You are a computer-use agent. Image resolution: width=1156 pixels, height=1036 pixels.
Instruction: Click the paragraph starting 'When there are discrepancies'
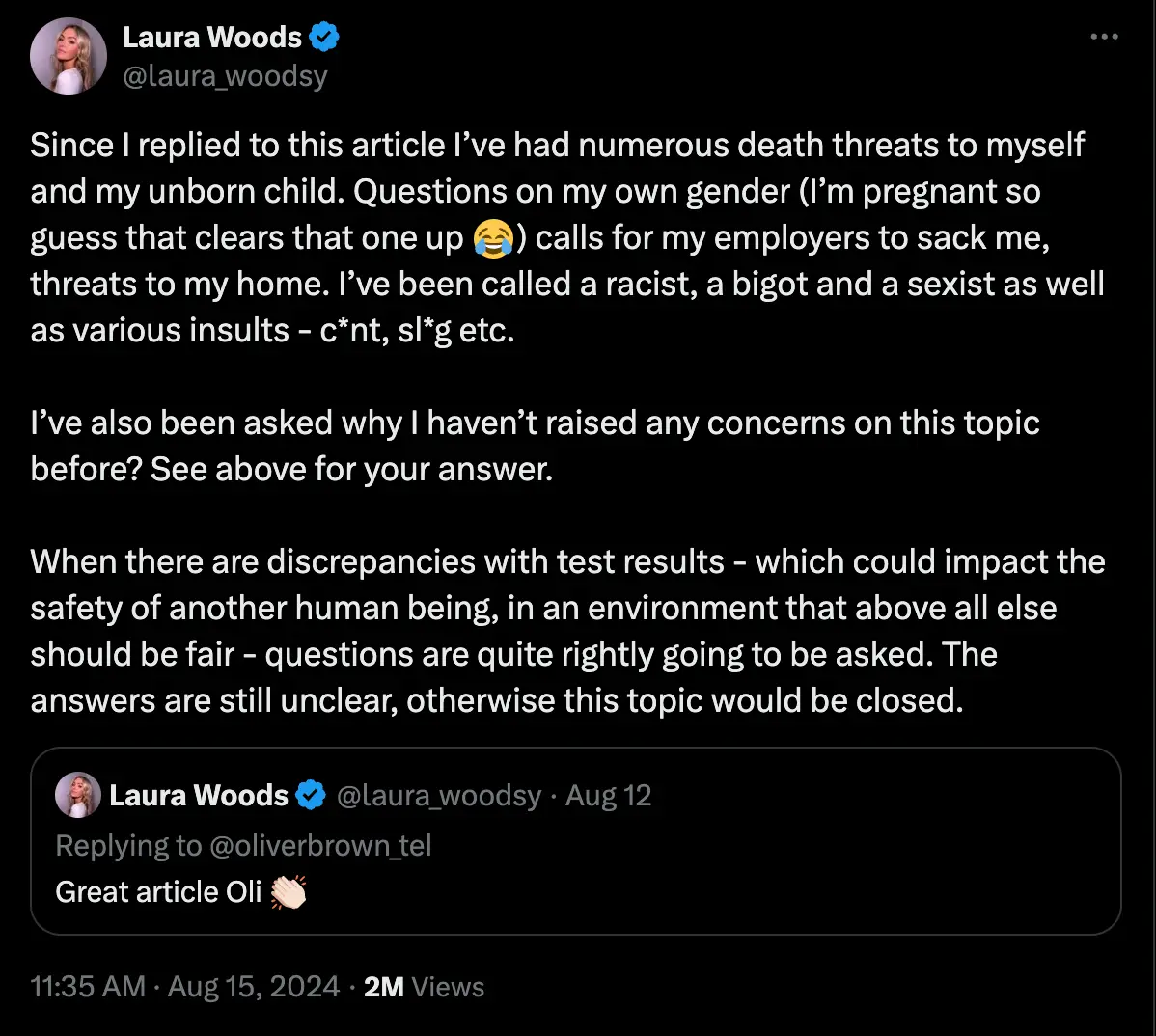click(x=567, y=631)
